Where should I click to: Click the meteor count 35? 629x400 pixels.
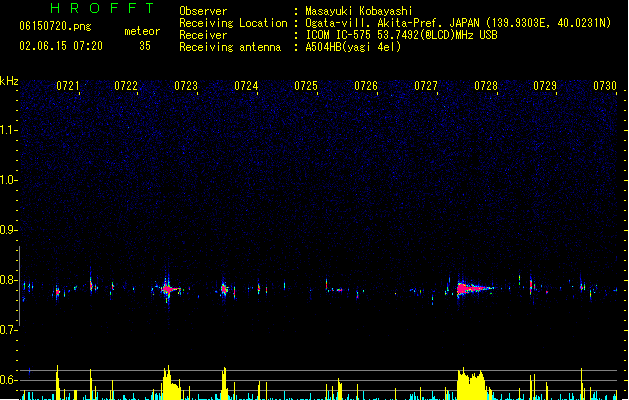tap(145, 46)
